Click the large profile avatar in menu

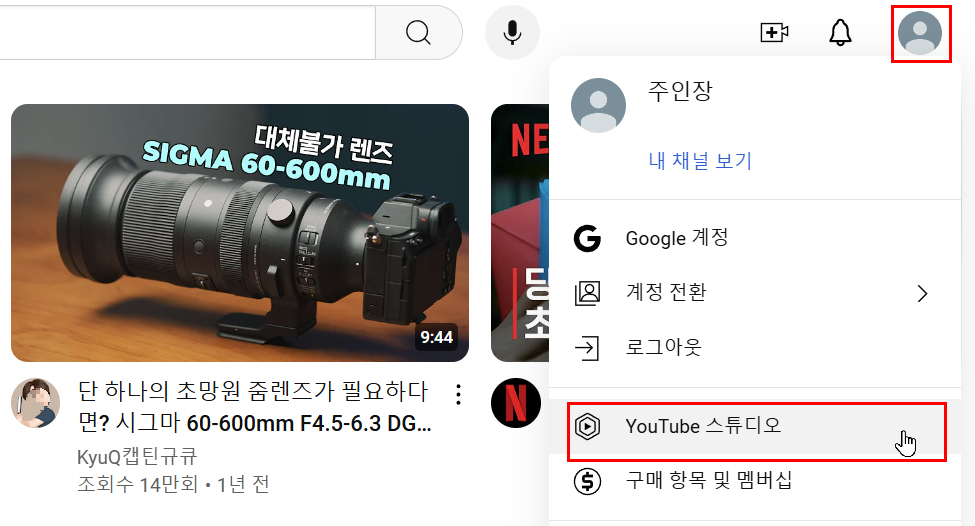coord(598,105)
